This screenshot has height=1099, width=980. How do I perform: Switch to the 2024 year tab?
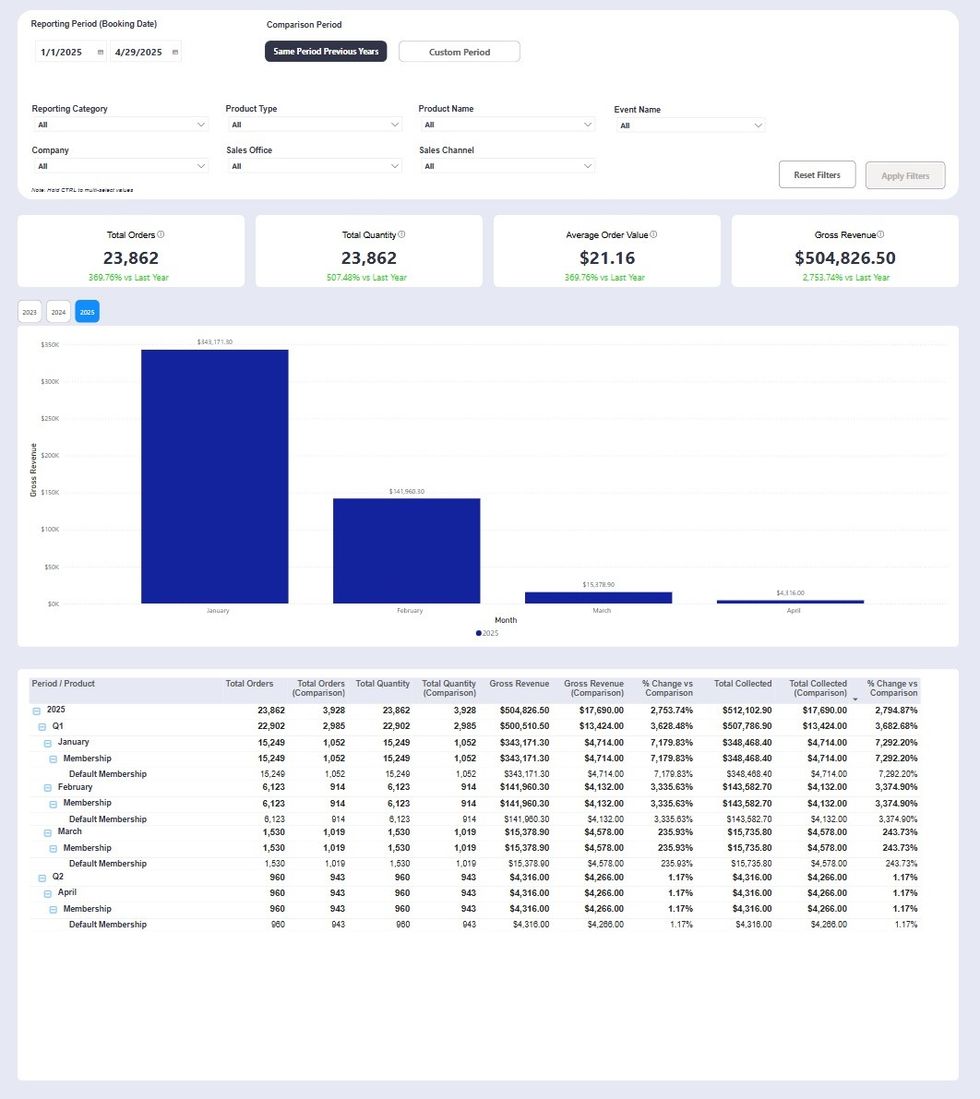[57, 311]
